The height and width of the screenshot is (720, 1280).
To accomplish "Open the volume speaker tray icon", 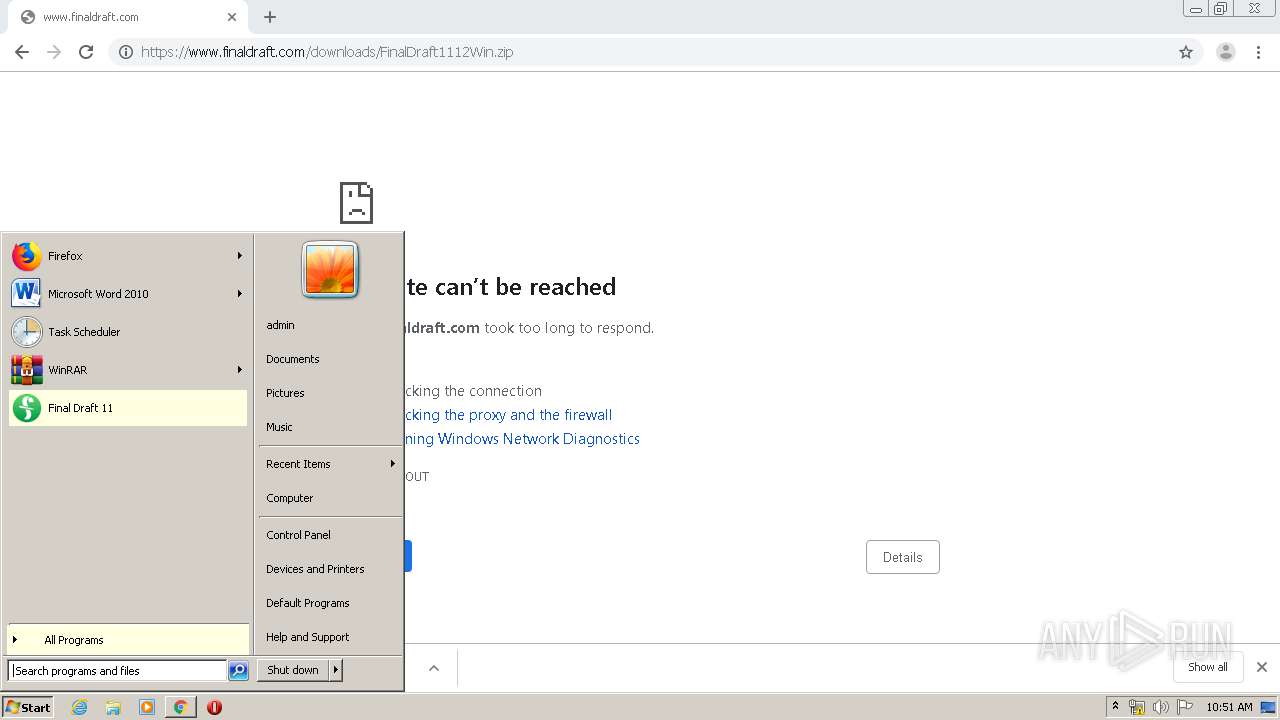I will coord(1161,707).
